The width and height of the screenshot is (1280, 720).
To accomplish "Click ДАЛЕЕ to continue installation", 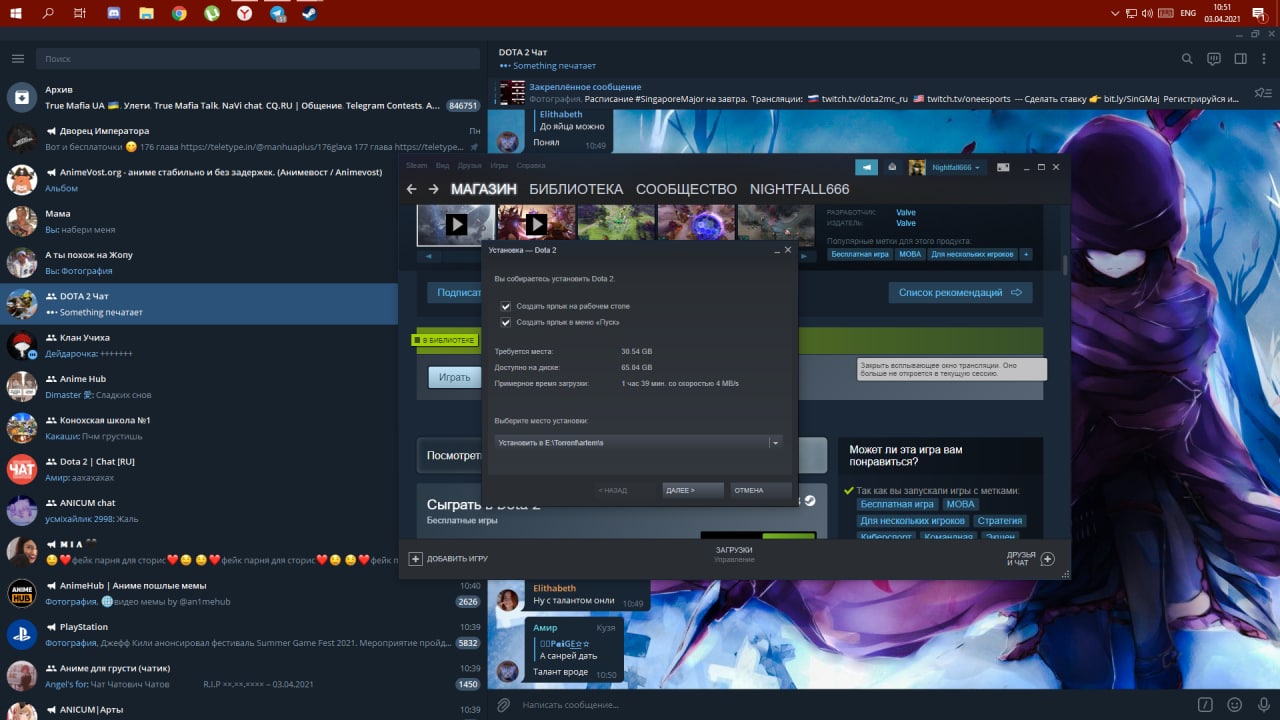I will [x=693, y=490].
